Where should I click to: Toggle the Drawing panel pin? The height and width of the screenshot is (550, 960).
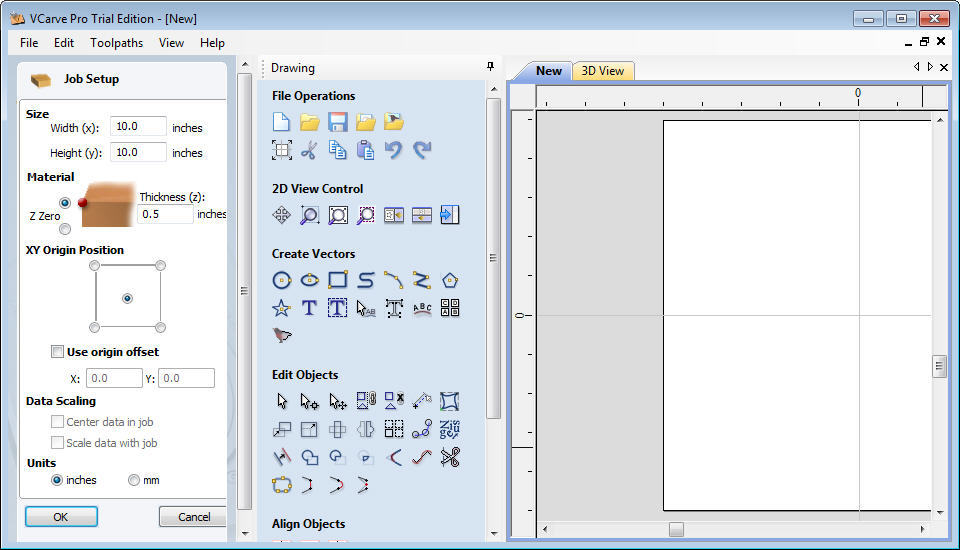(x=490, y=67)
